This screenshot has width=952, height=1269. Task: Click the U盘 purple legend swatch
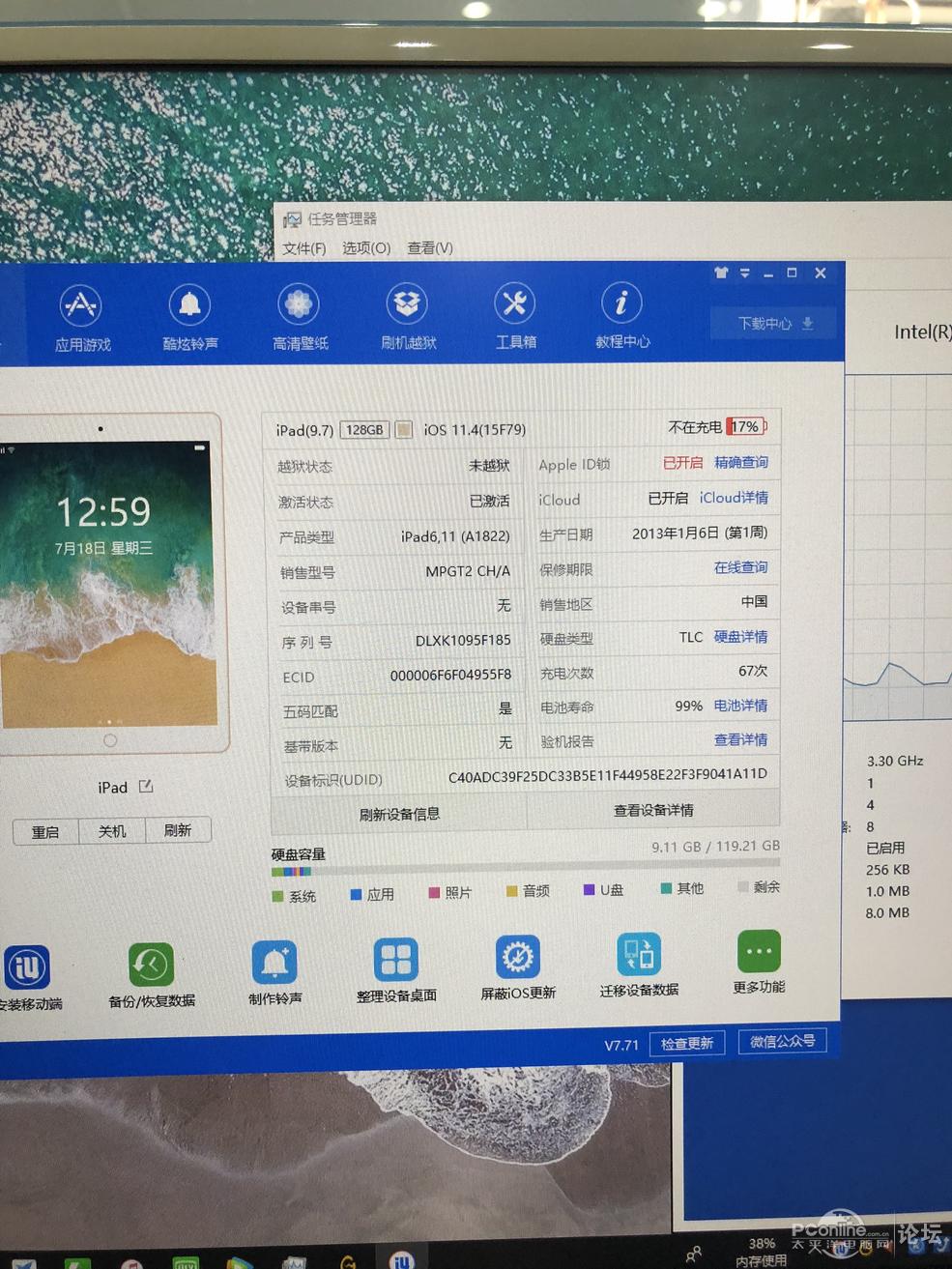pos(590,889)
